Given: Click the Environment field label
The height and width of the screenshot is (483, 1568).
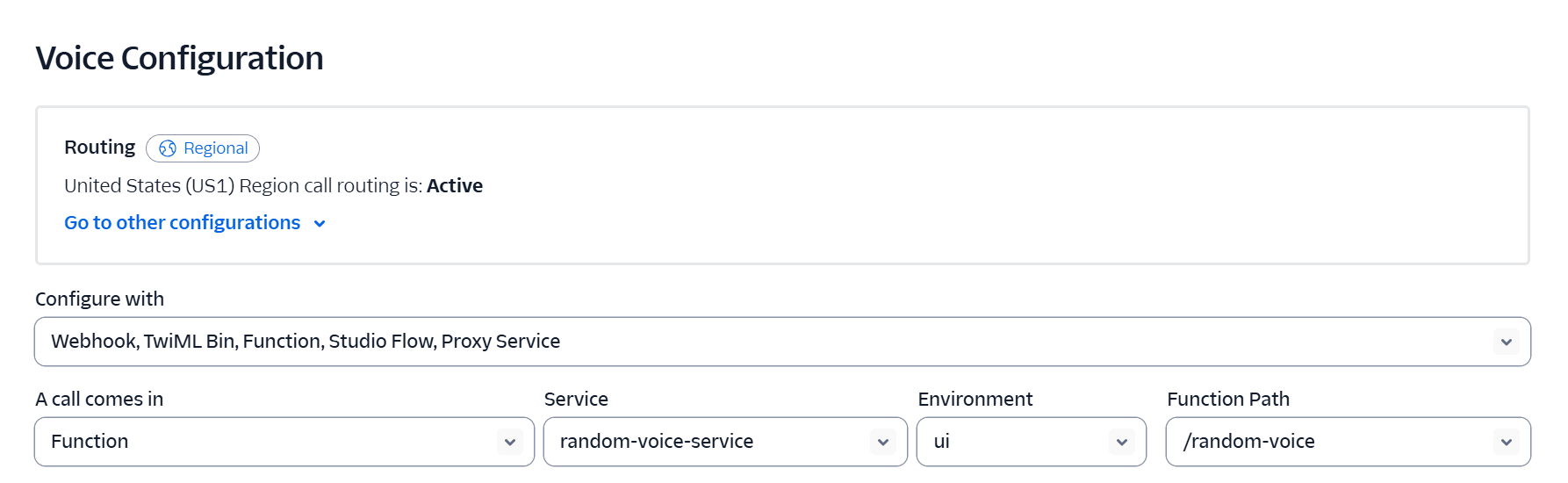Looking at the screenshot, I should coord(975,399).
